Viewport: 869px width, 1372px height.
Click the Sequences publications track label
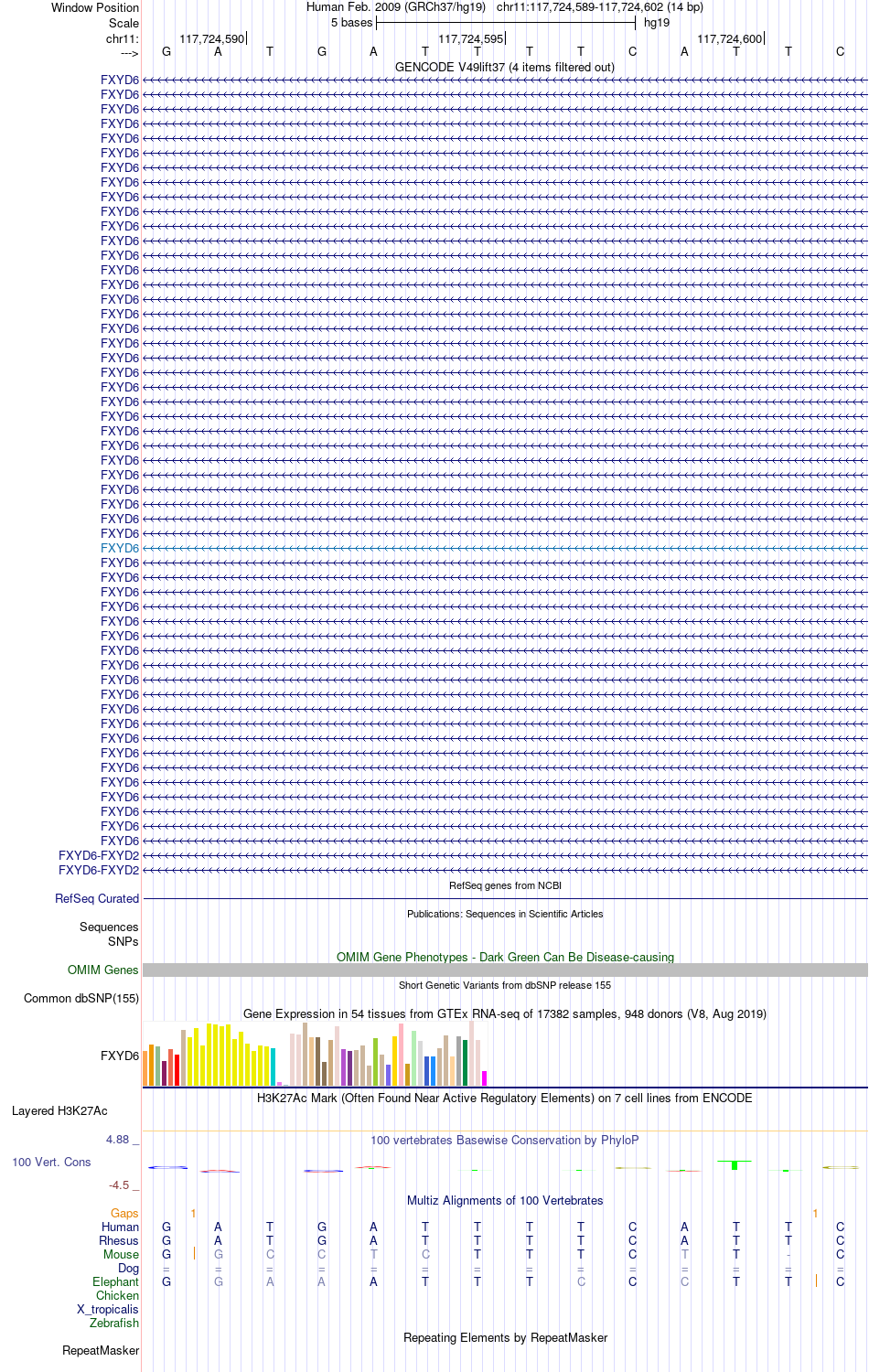coord(109,927)
